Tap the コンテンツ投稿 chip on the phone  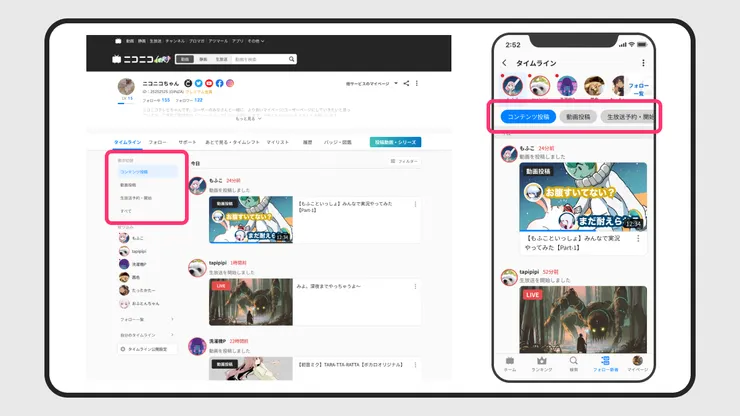528,117
